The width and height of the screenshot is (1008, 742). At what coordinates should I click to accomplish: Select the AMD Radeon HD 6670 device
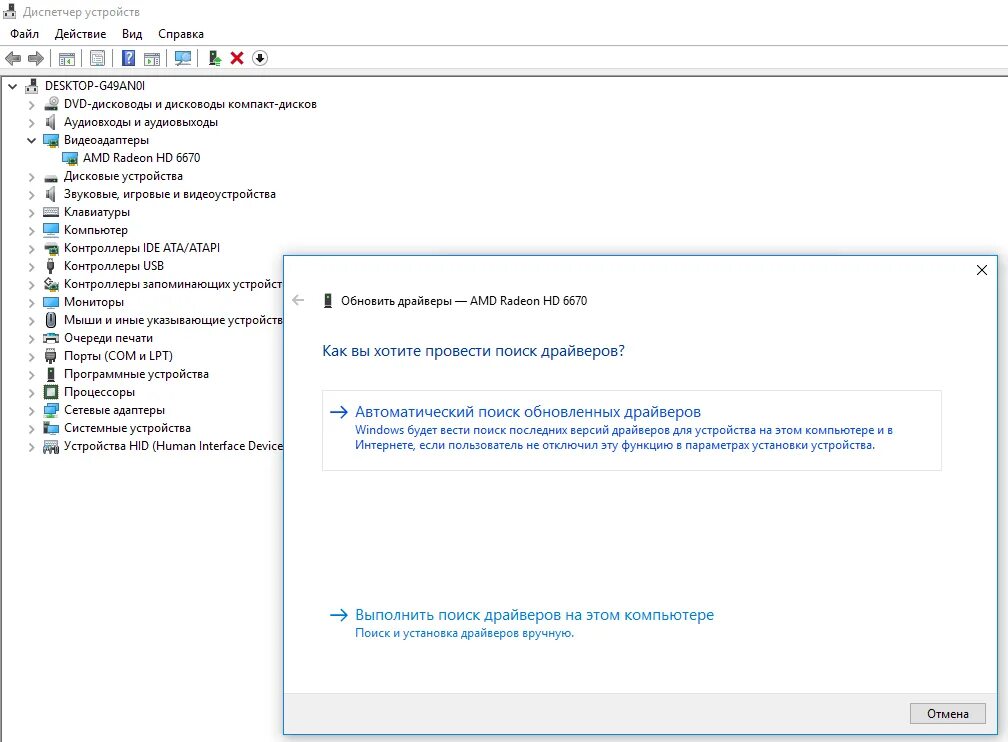(x=141, y=158)
